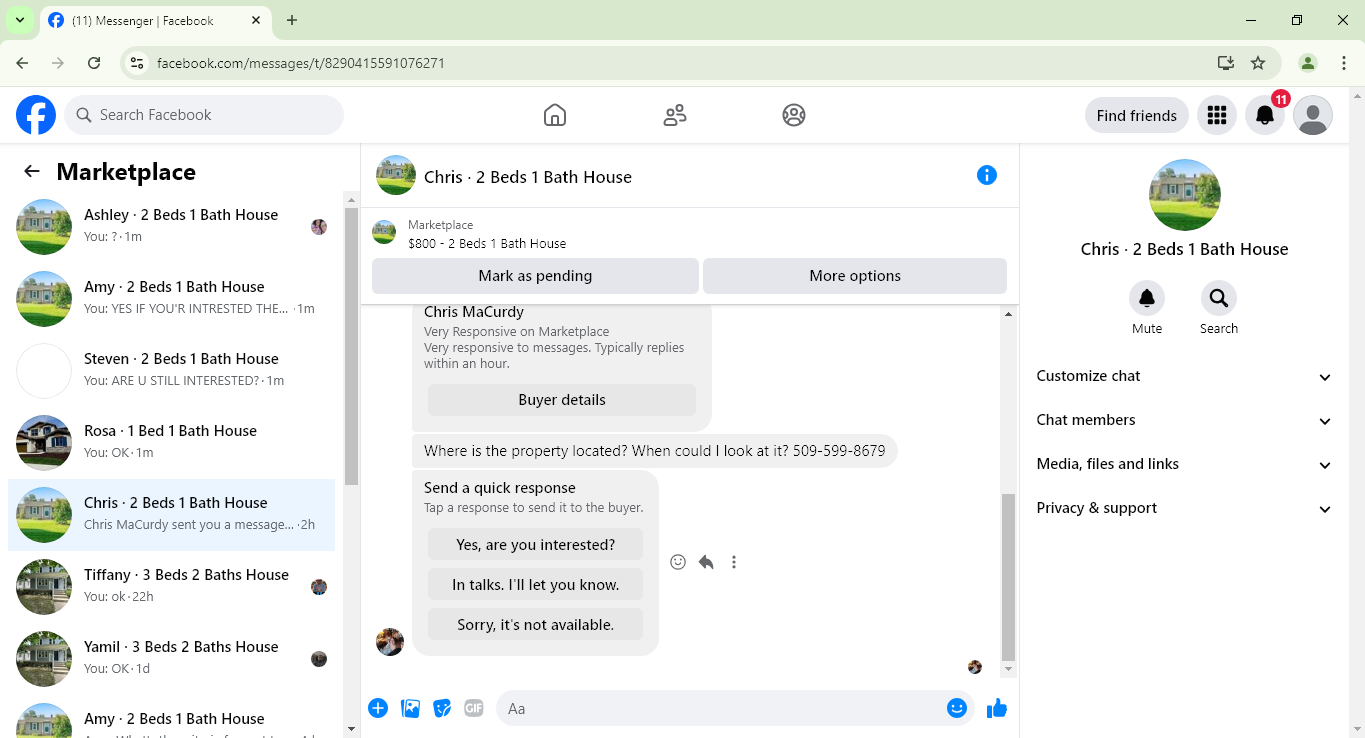Open the account profile avatar menu
The image size is (1365, 738).
pos(1313,115)
